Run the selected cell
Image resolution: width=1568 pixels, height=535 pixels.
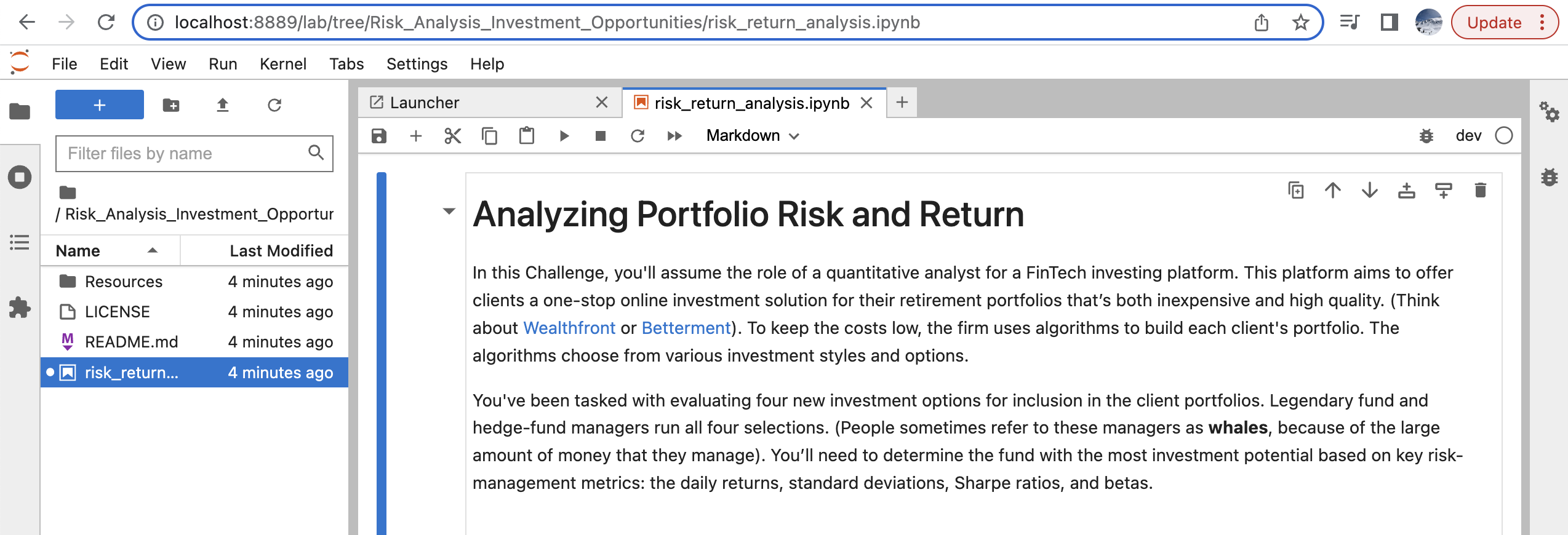(x=564, y=136)
